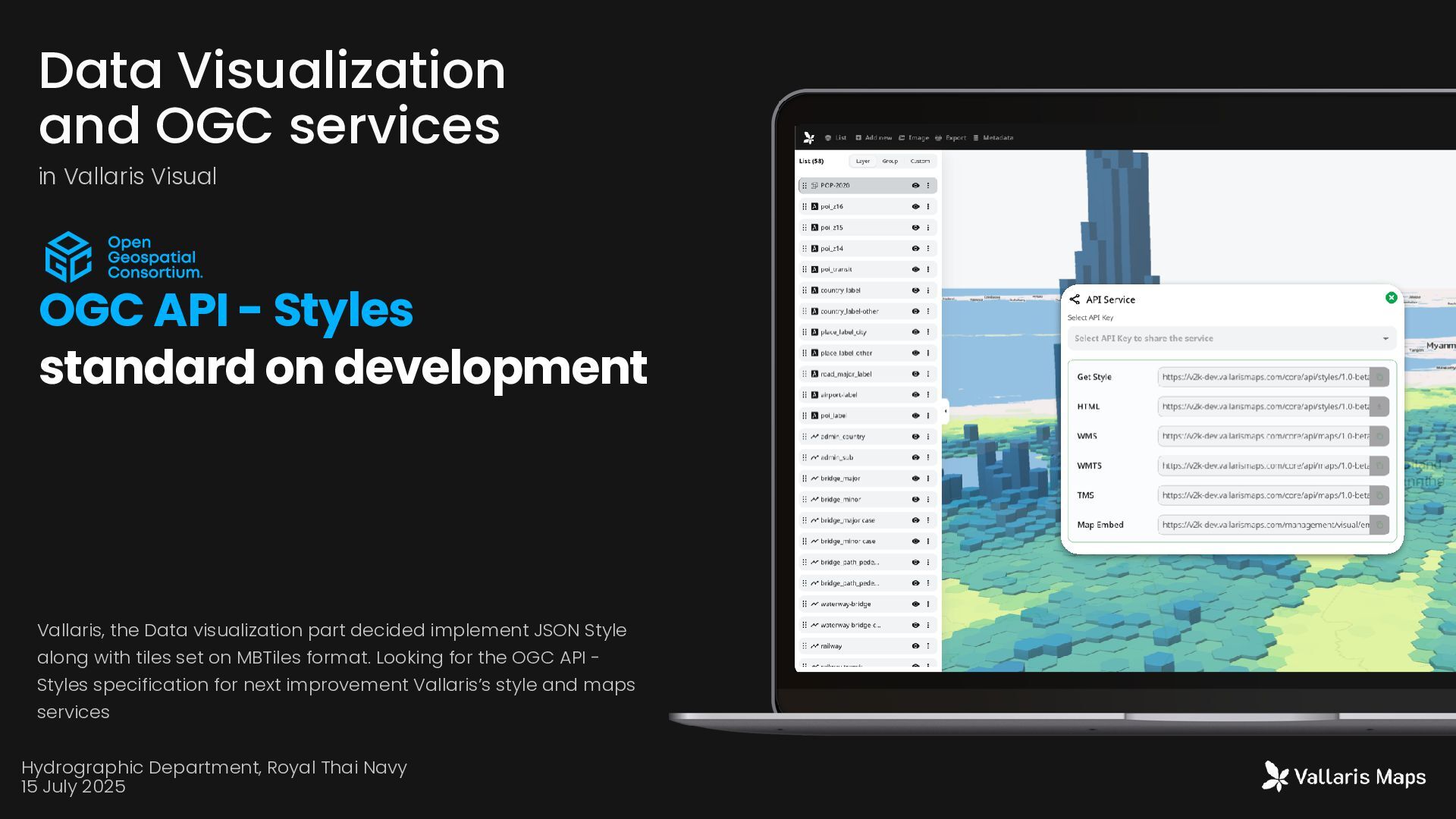Open the Metadata menu item

pos(993,138)
